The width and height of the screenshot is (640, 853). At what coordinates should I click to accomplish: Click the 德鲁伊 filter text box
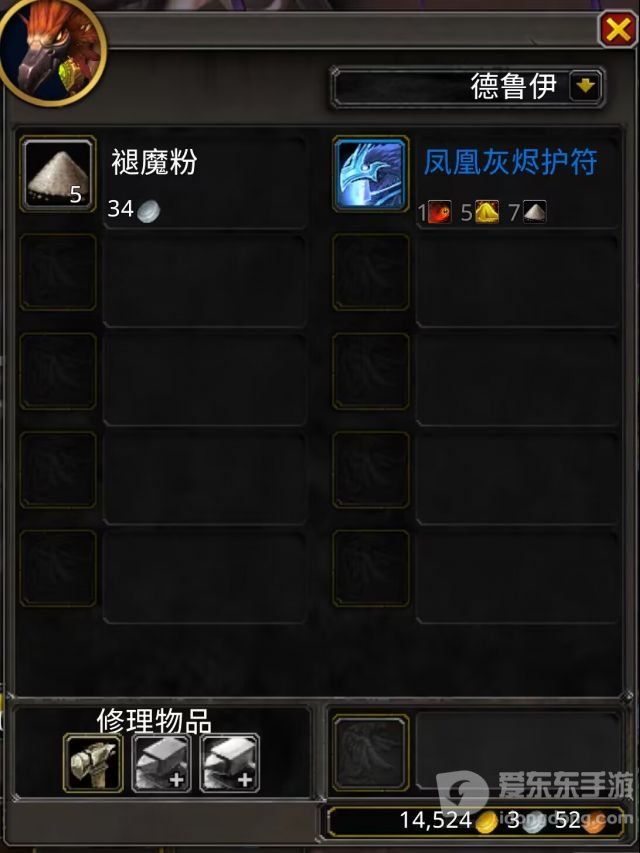tap(468, 87)
